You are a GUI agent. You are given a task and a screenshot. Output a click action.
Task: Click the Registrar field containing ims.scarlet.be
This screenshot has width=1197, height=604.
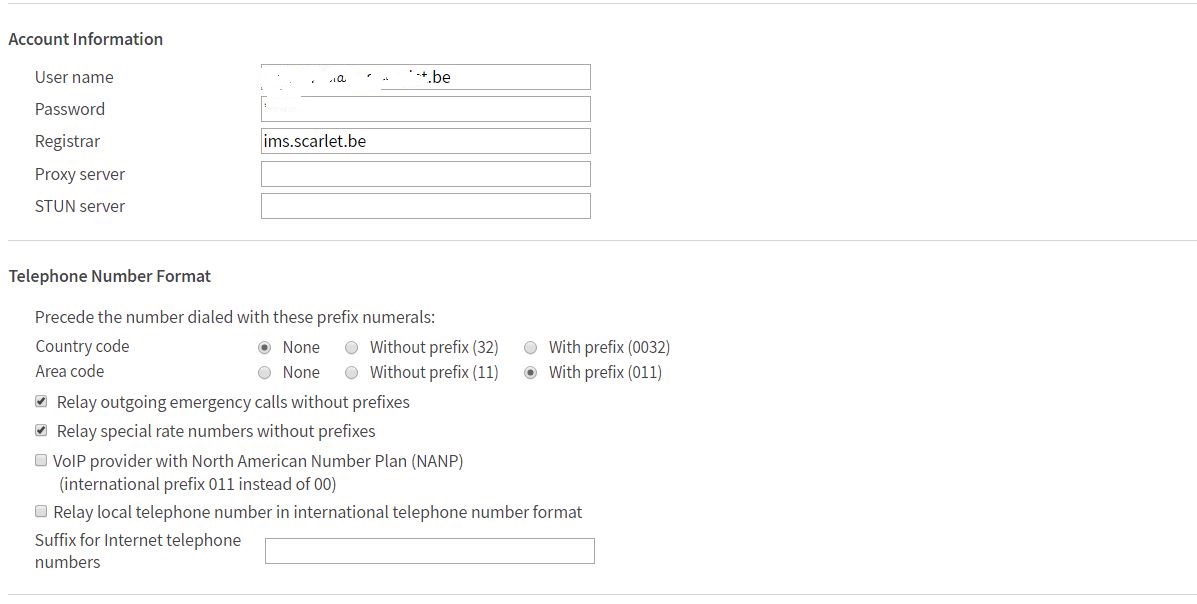pyautogui.click(x=425, y=141)
